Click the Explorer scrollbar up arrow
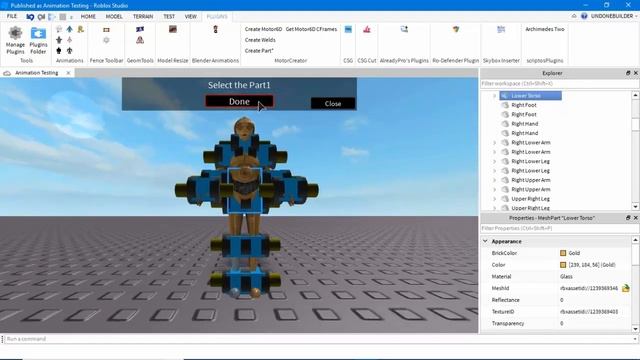The height and width of the screenshot is (360, 640). (x=636, y=95)
